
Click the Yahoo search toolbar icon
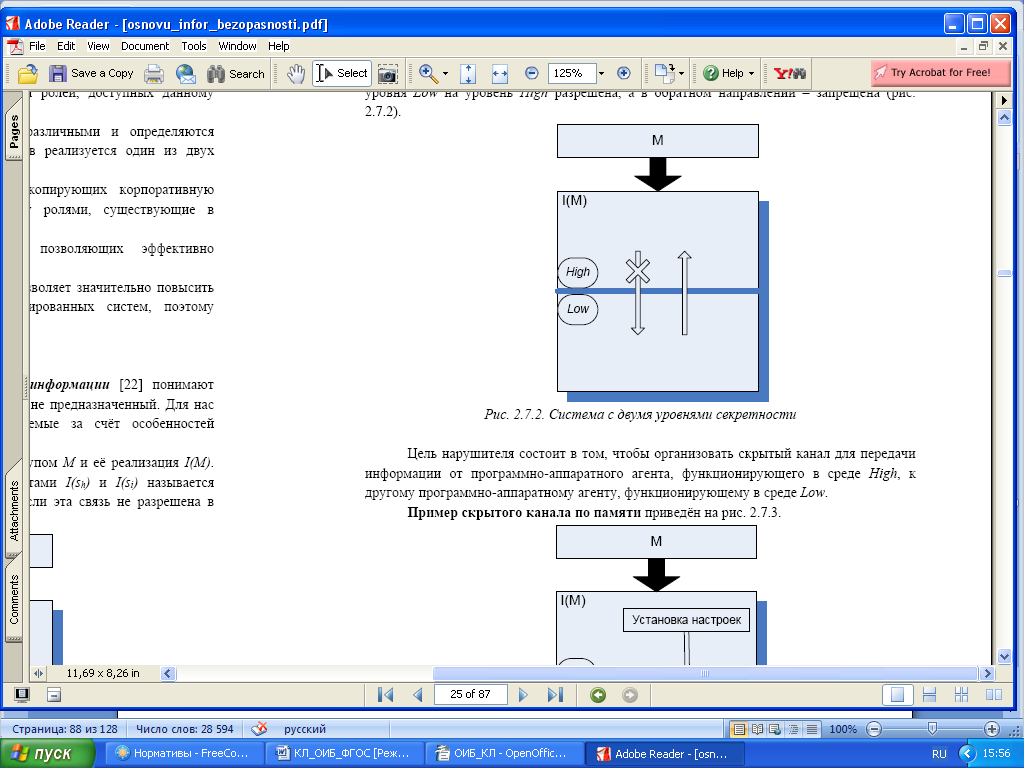click(790, 73)
